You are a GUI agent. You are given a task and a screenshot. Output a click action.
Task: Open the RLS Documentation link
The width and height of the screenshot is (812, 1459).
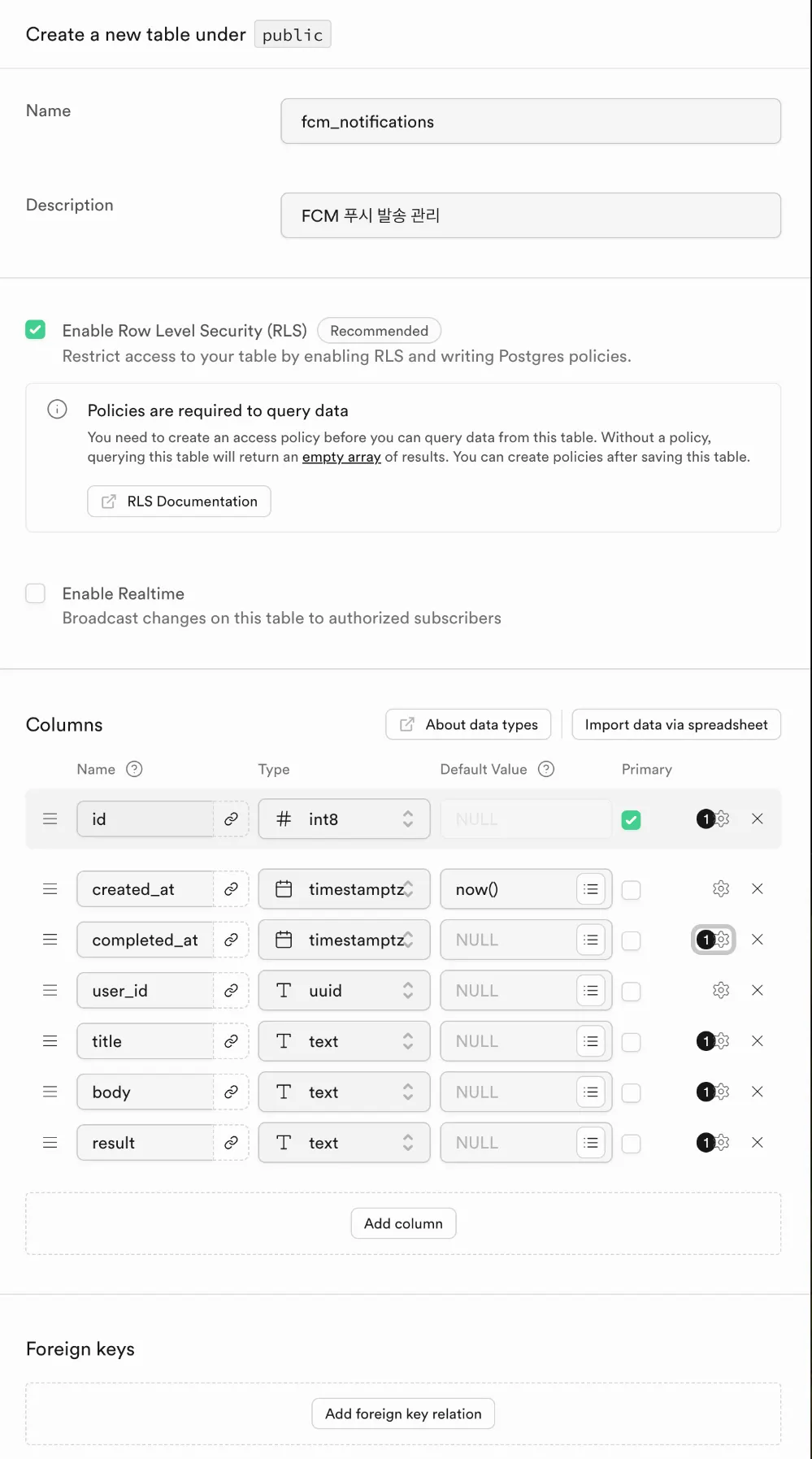coord(179,502)
